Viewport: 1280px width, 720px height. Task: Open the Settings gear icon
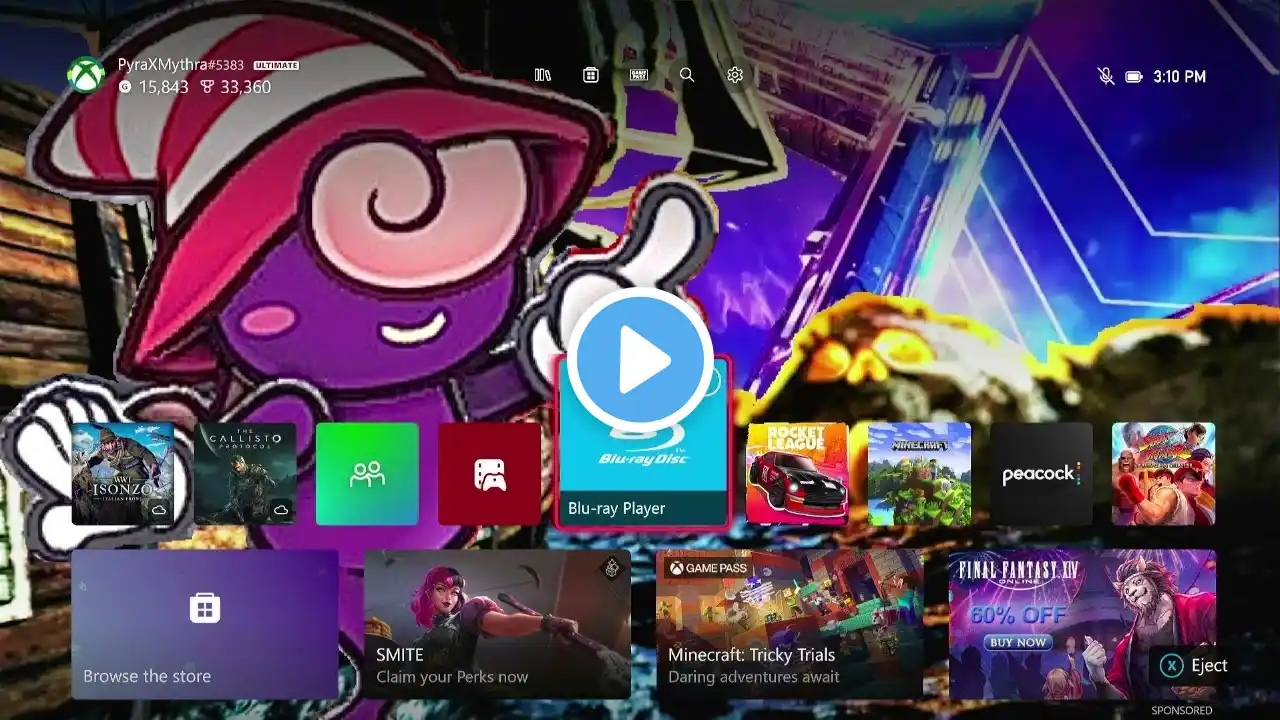735,75
